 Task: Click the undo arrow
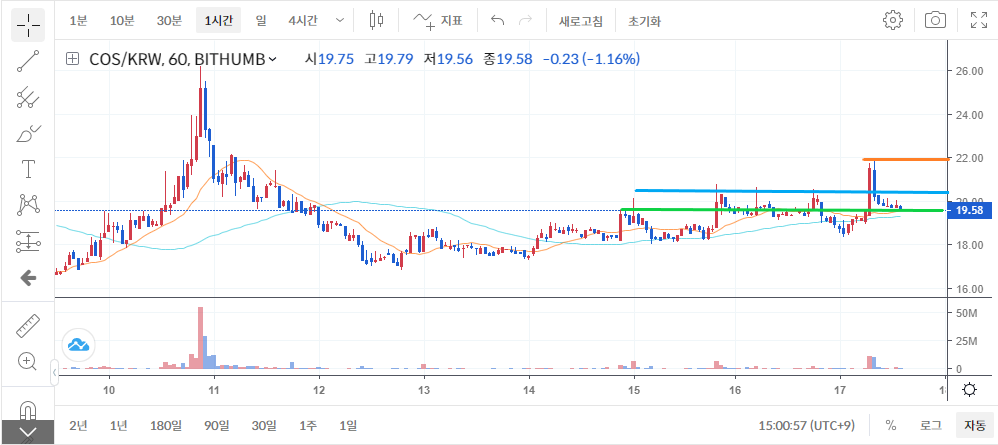497,20
